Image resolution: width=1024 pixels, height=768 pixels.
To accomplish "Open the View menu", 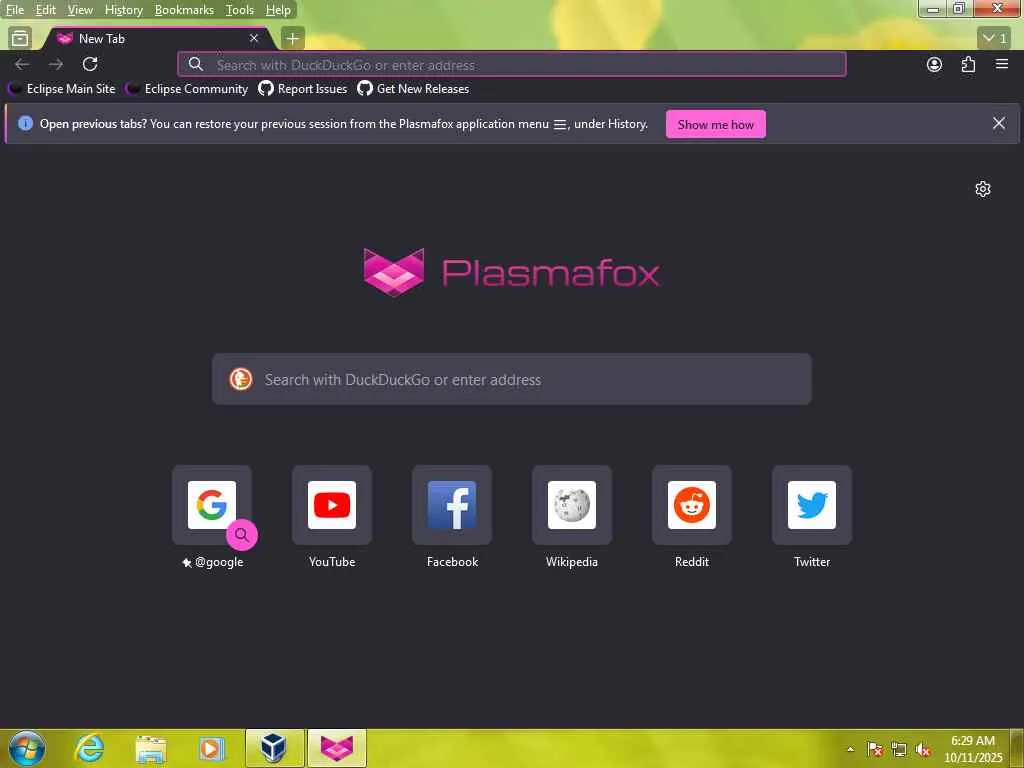I will (80, 10).
